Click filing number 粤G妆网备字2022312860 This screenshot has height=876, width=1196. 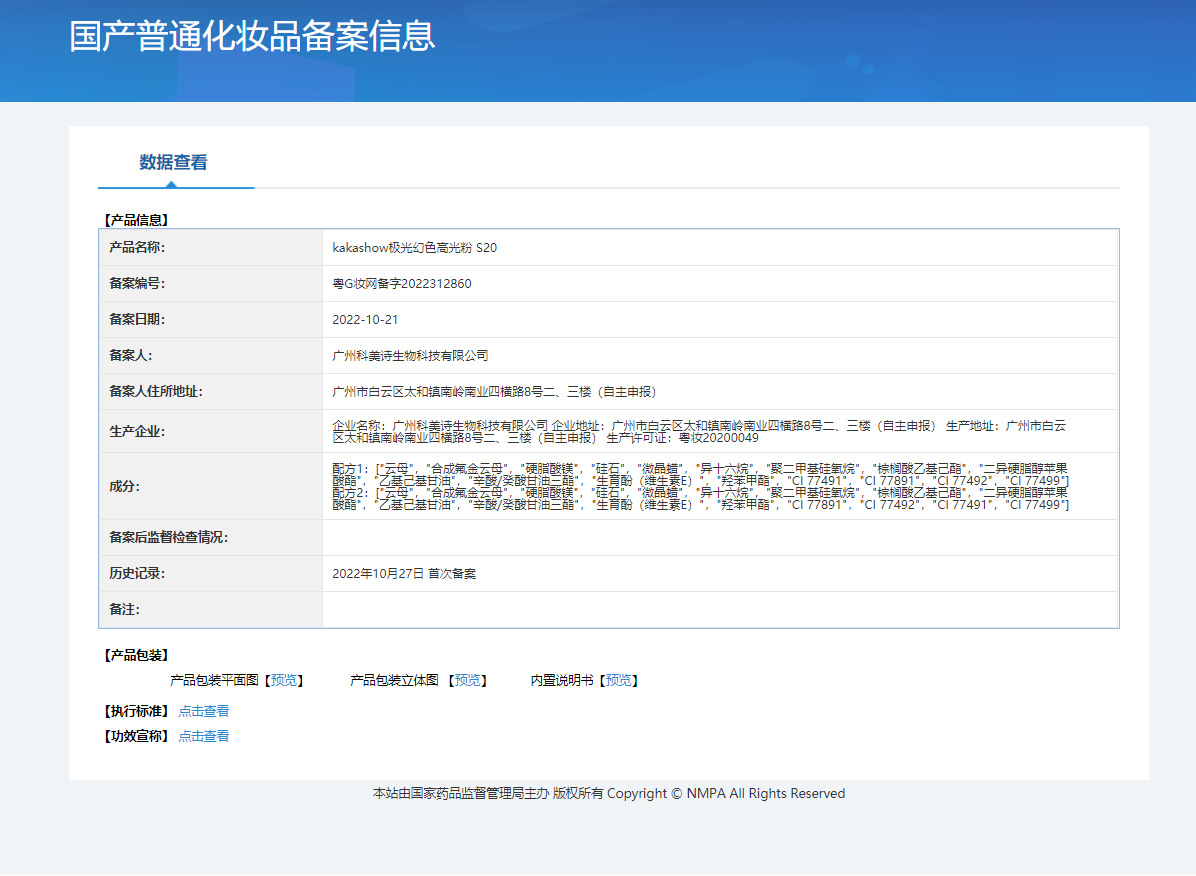401,284
